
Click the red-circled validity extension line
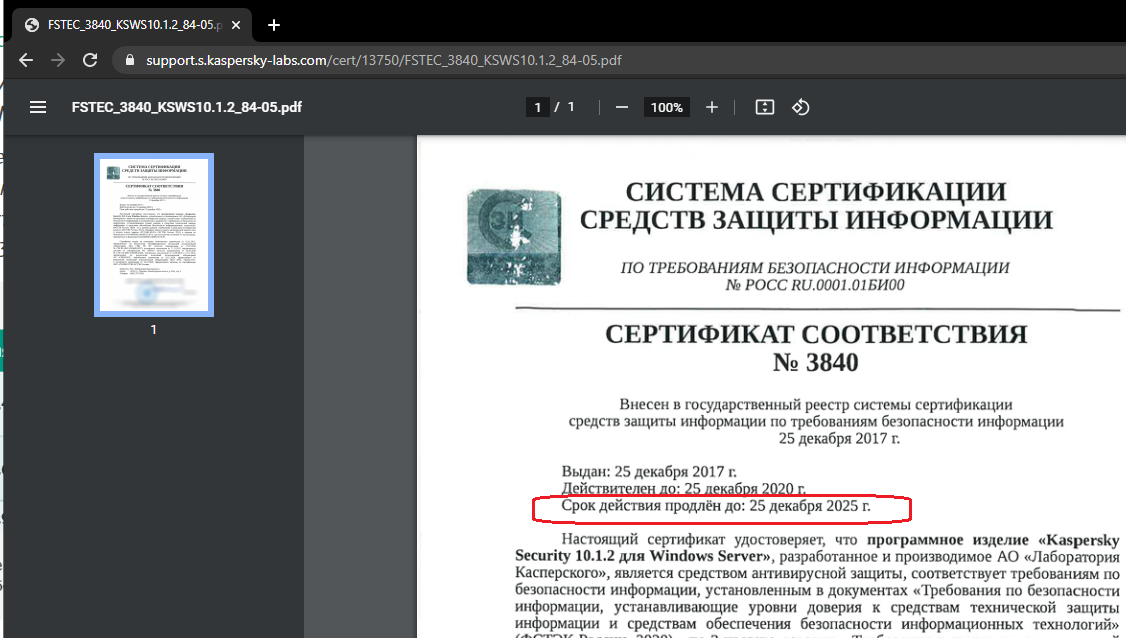[716, 507]
